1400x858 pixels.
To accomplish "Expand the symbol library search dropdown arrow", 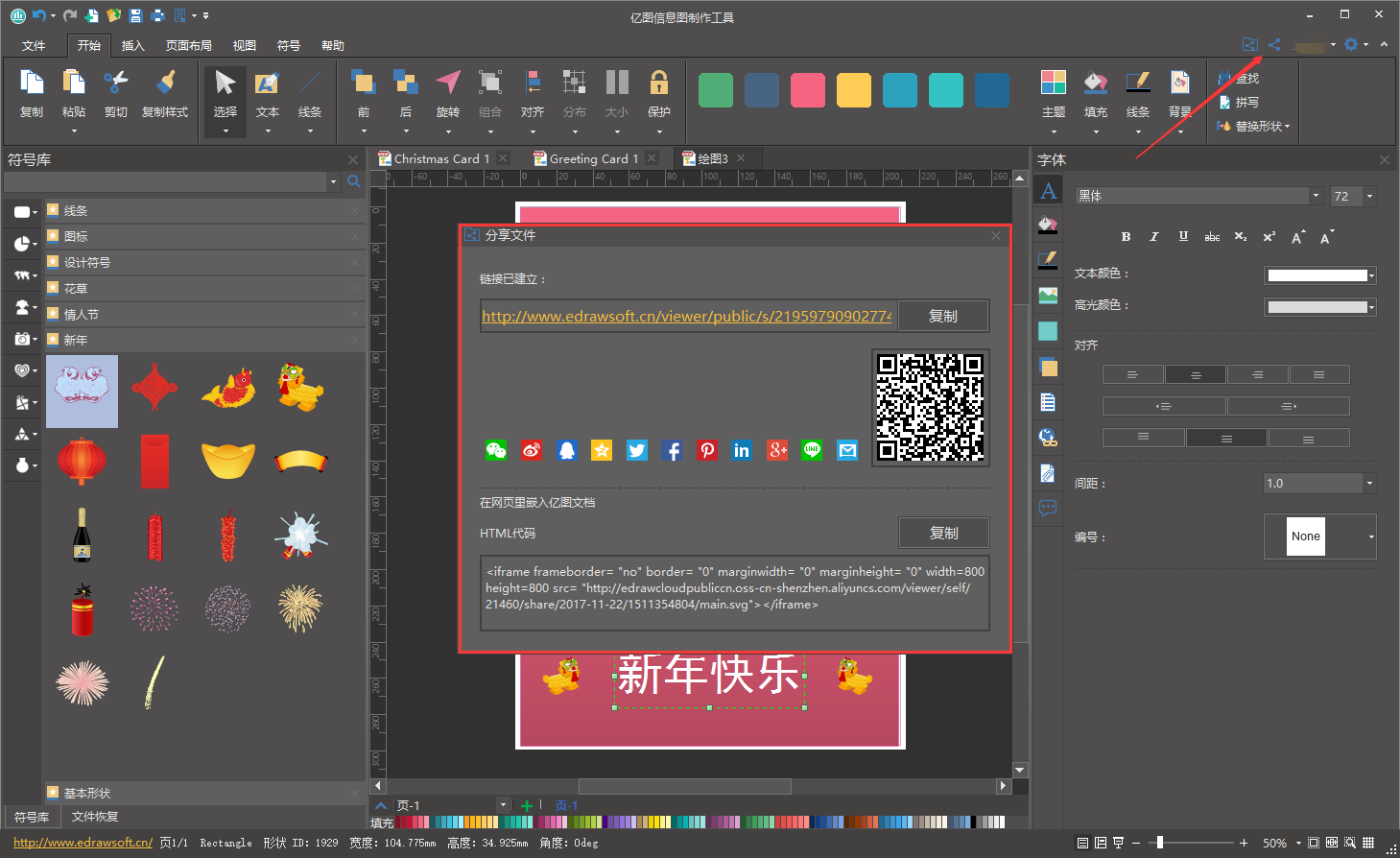I will [334, 181].
